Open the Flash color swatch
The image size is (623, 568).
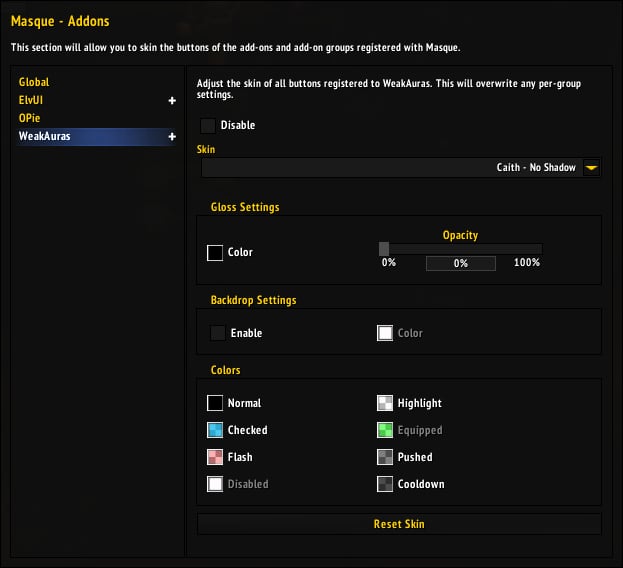coord(215,457)
